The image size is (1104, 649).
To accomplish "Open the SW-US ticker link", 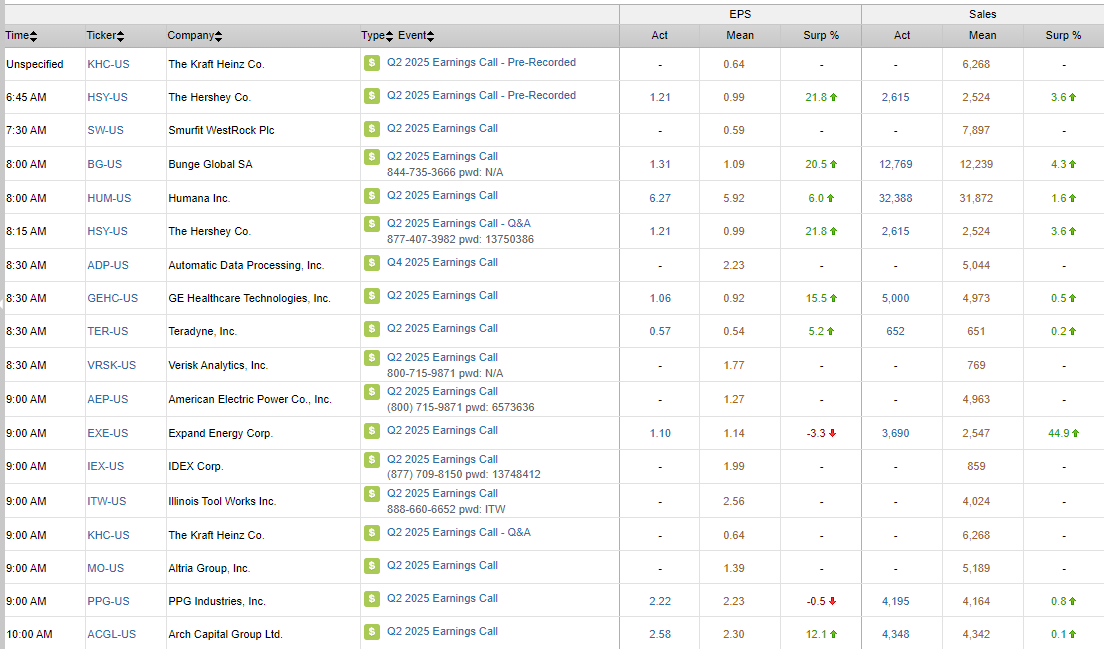I will click(106, 130).
